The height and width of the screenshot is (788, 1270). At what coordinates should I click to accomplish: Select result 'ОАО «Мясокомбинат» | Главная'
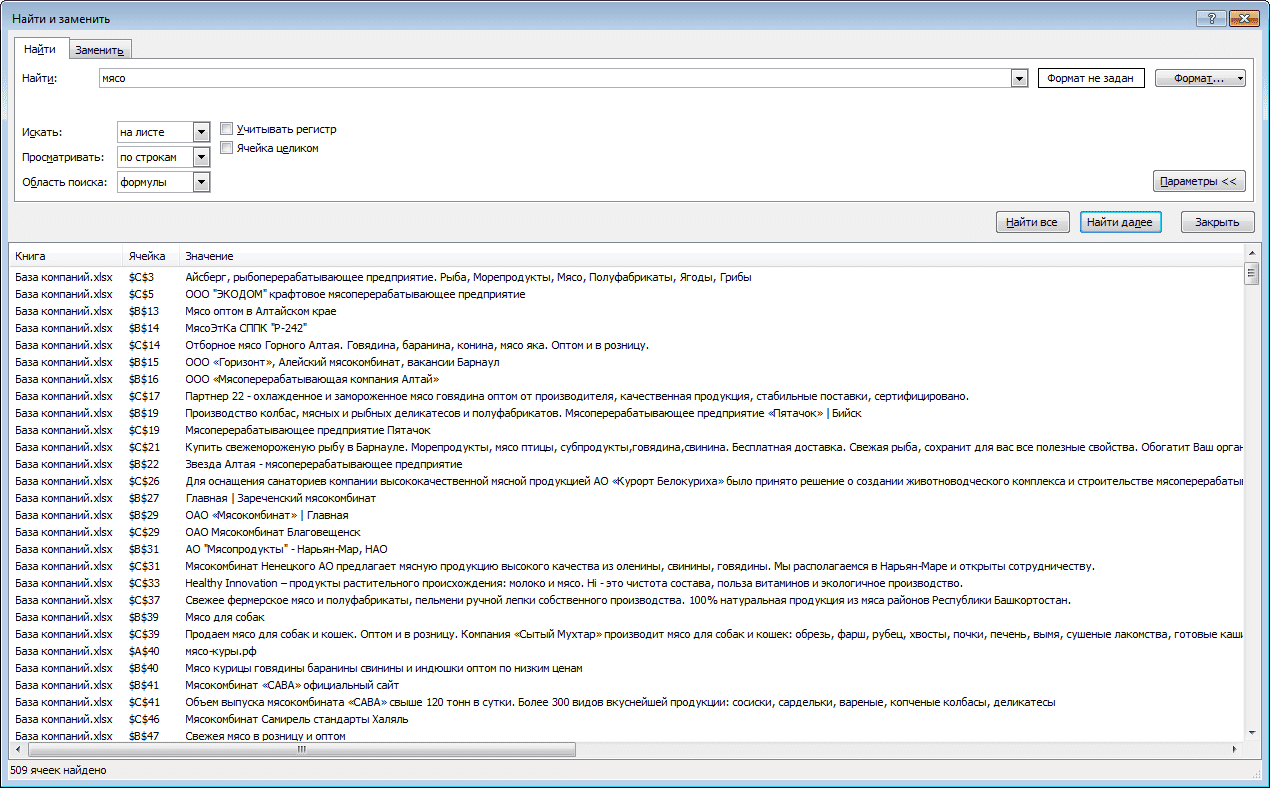click(626, 515)
